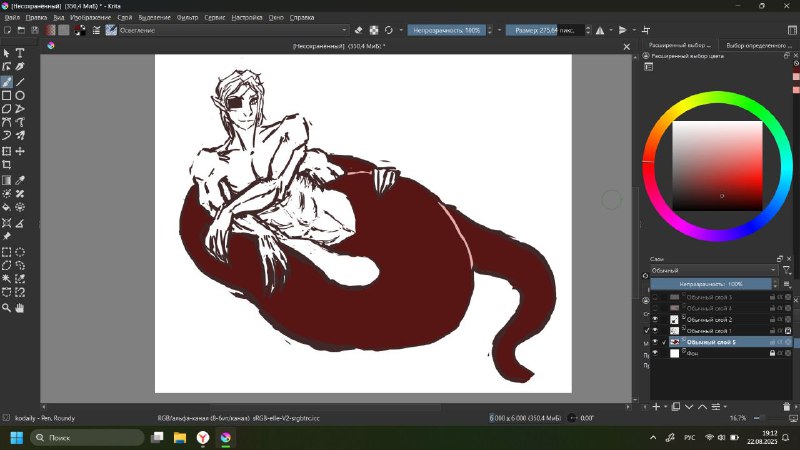
Task: Select the Text tool in toolbox
Action: tap(20, 53)
